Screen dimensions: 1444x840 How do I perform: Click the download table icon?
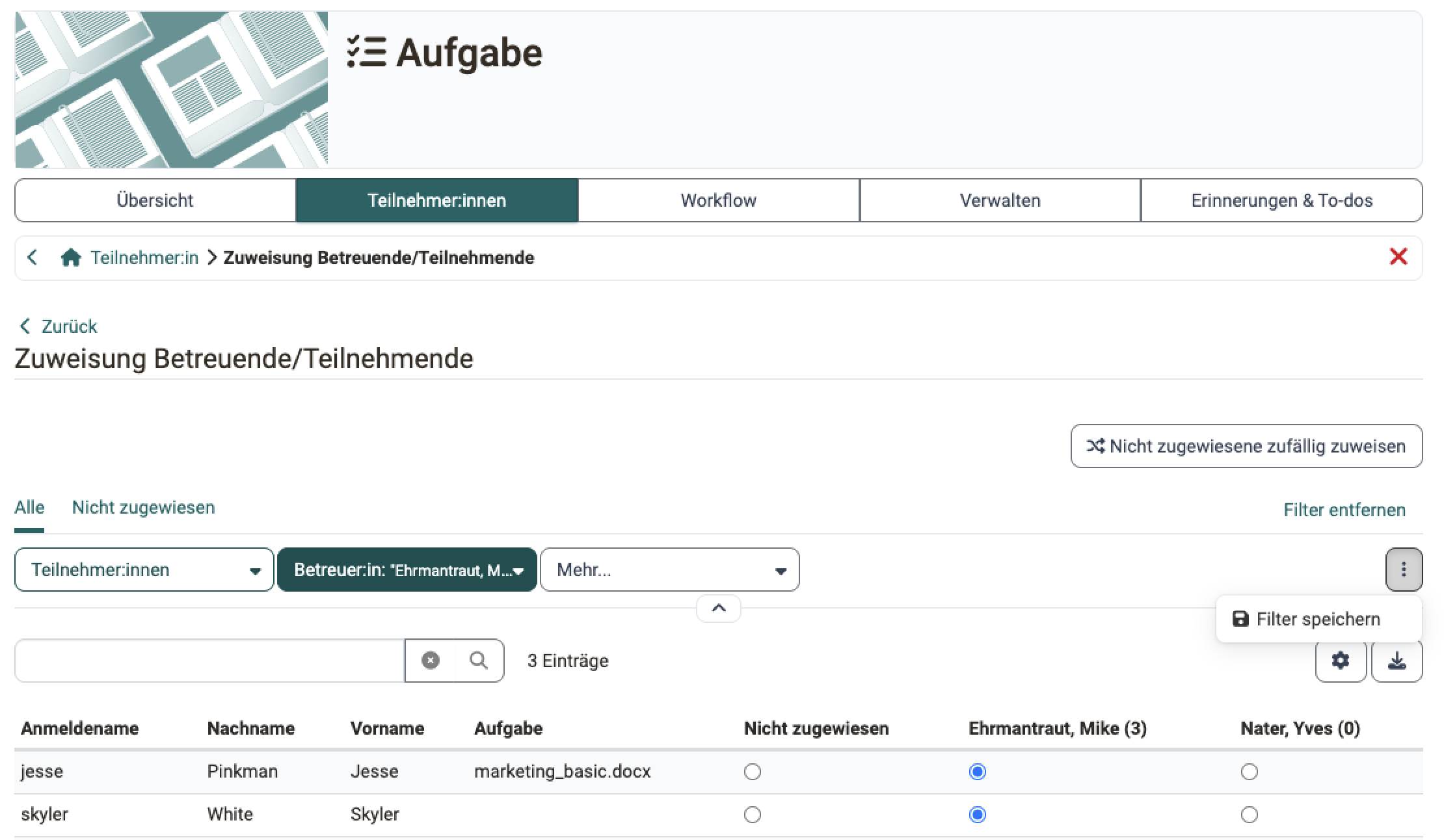coord(1397,661)
